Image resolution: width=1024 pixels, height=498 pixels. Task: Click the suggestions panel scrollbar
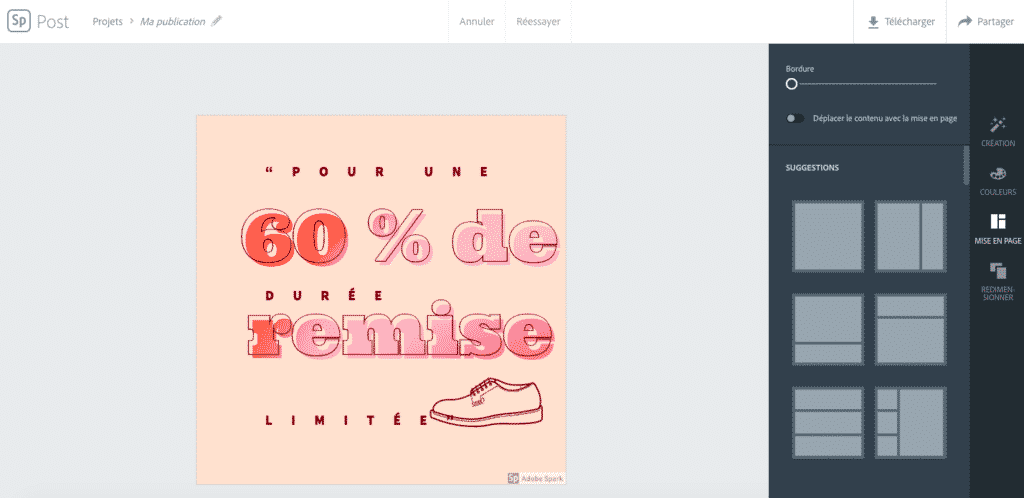tap(966, 165)
